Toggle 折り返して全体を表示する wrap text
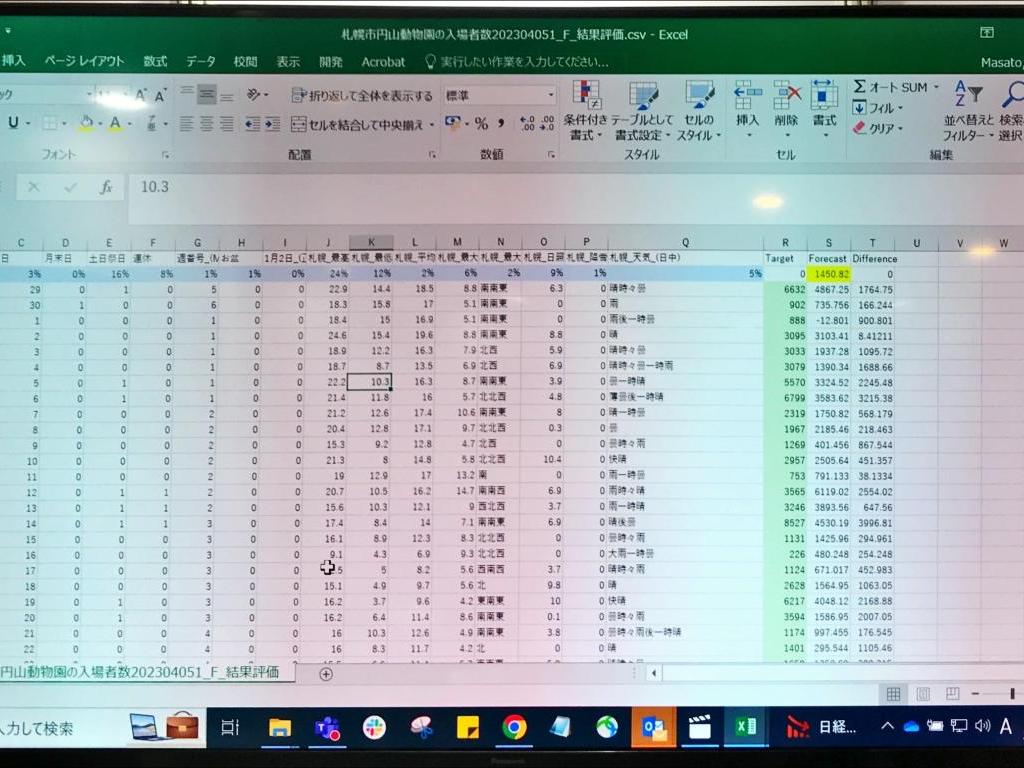The height and width of the screenshot is (768, 1024). coord(362,96)
